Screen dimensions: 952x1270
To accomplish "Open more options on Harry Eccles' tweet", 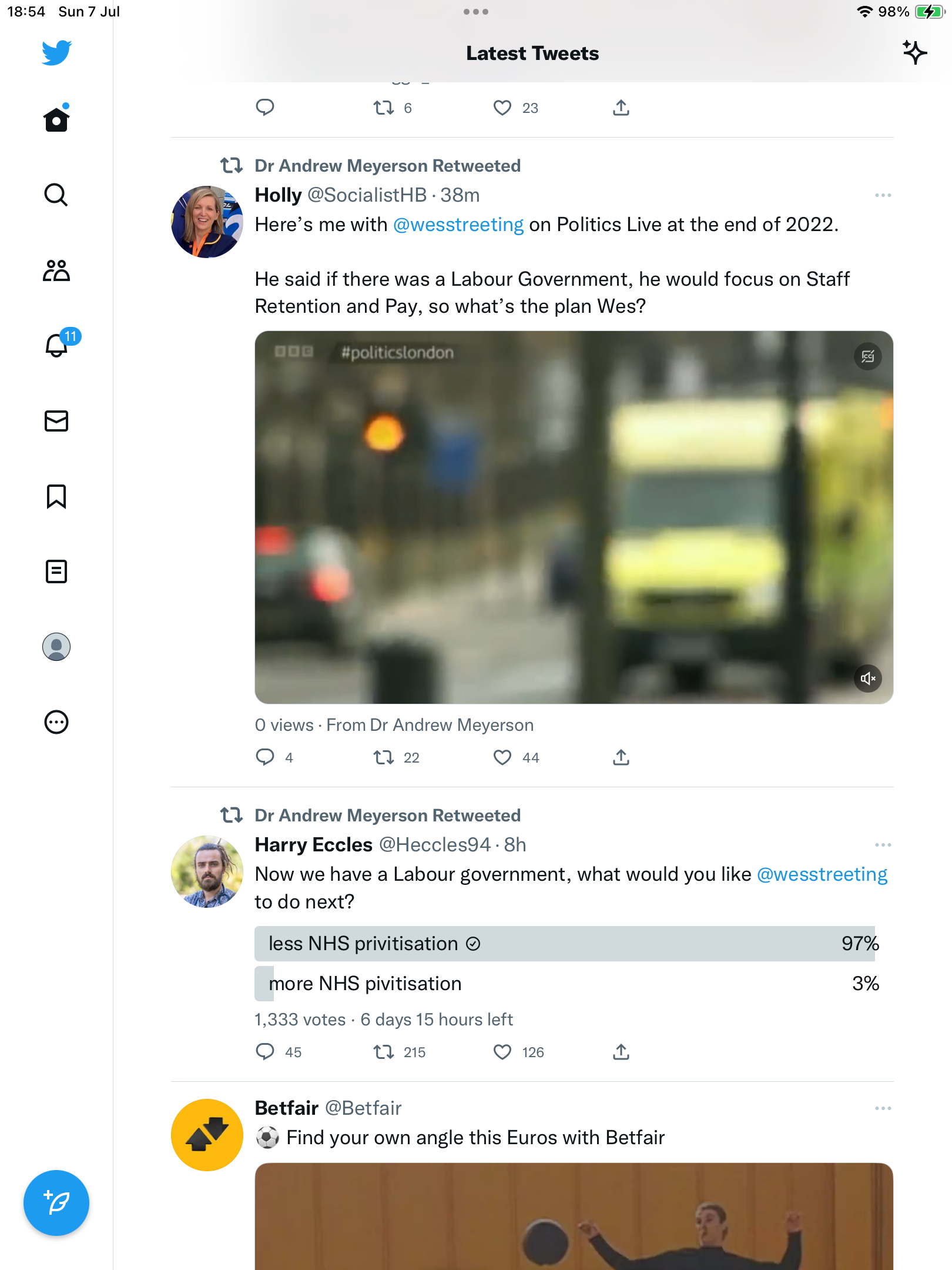I will [x=883, y=845].
